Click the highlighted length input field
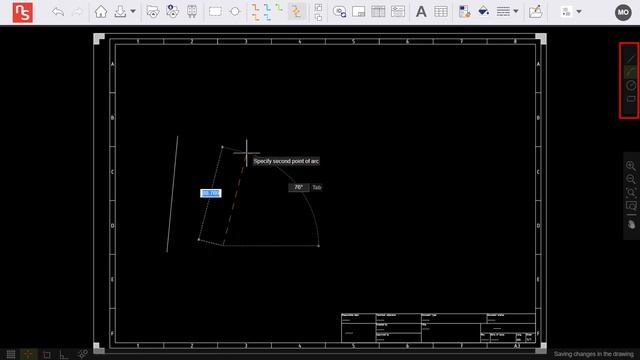Screen dimensions: 640x360 211,193
